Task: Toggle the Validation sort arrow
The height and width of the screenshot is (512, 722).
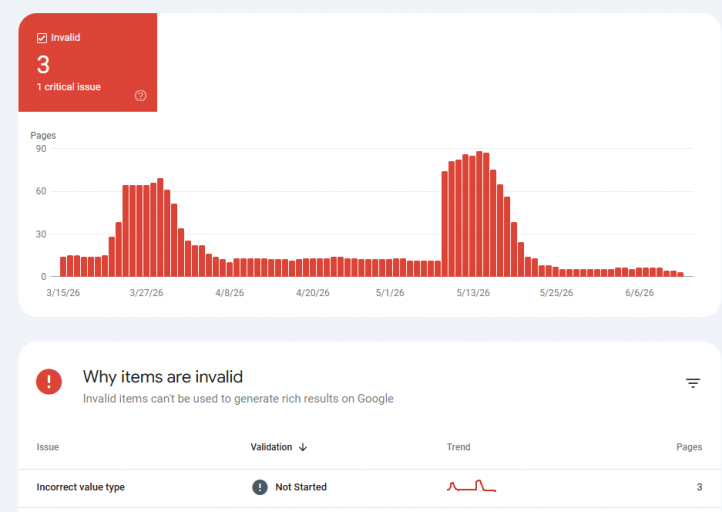Action: [303, 447]
